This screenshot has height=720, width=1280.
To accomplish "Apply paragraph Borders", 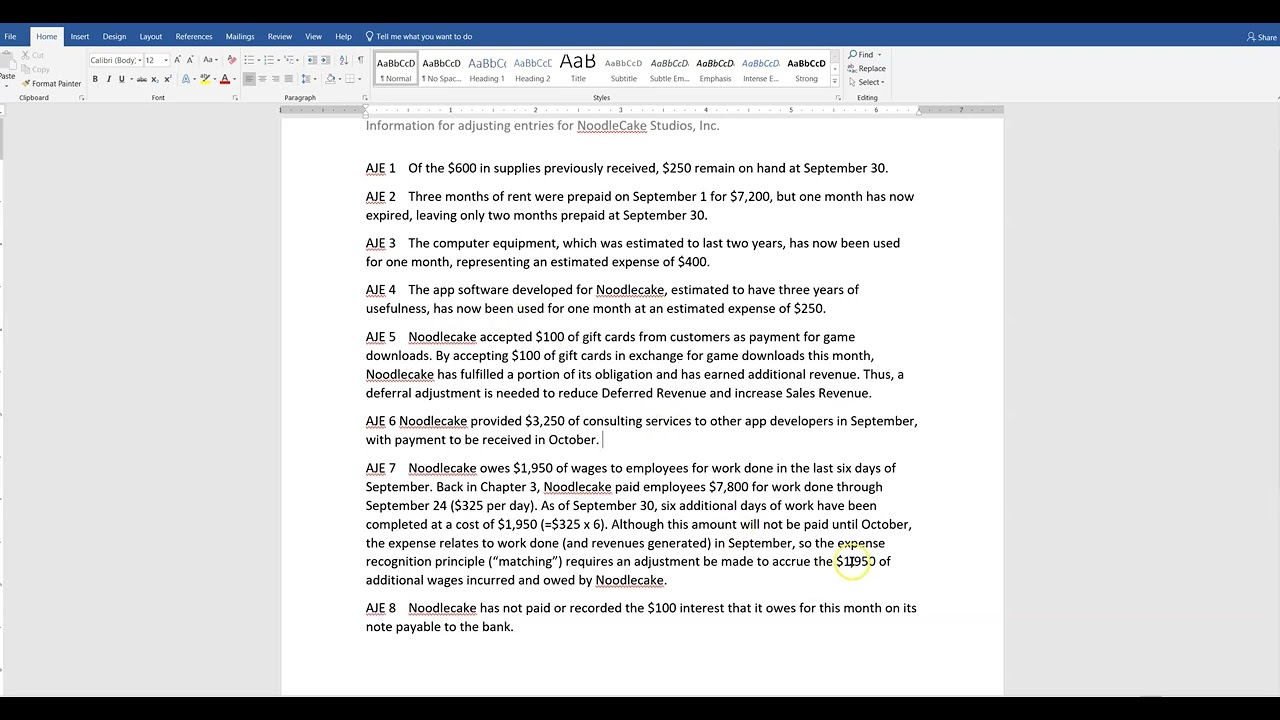I will (x=350, y=79).
